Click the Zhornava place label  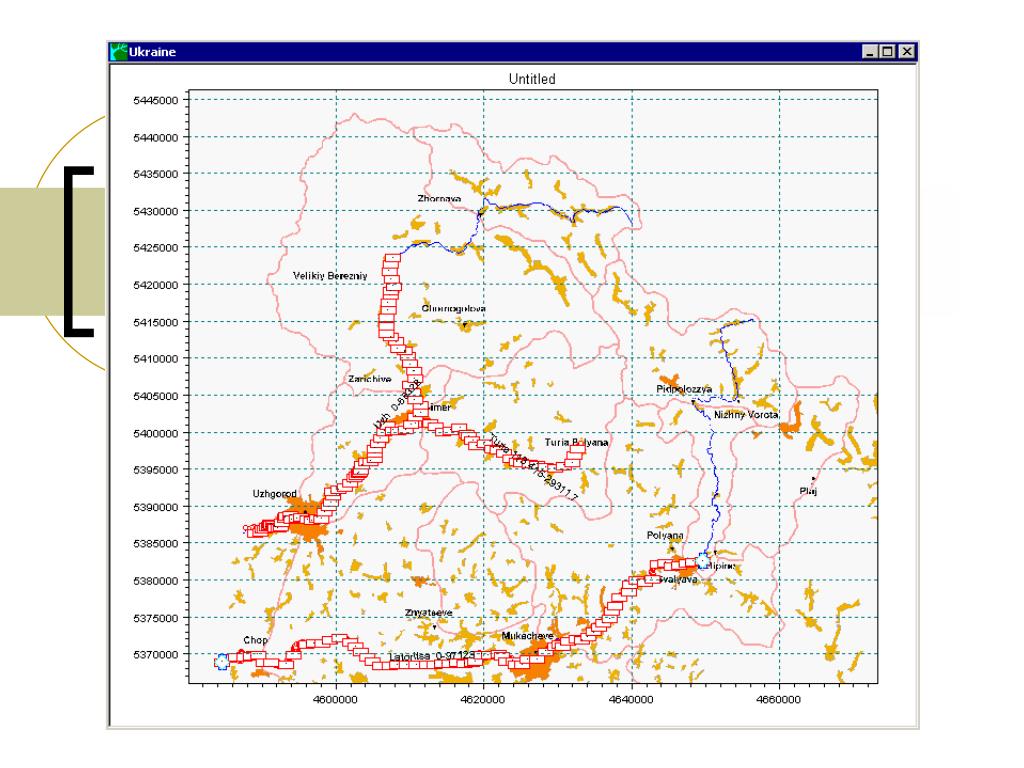tap(439, 199)
